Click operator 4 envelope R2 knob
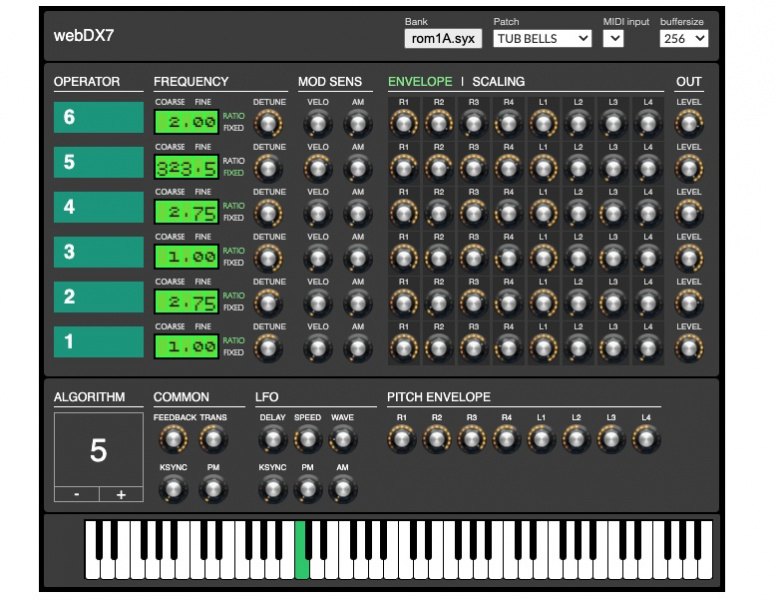Image resolution: width=777 pixels, height=600 pixels. (439, 214)
